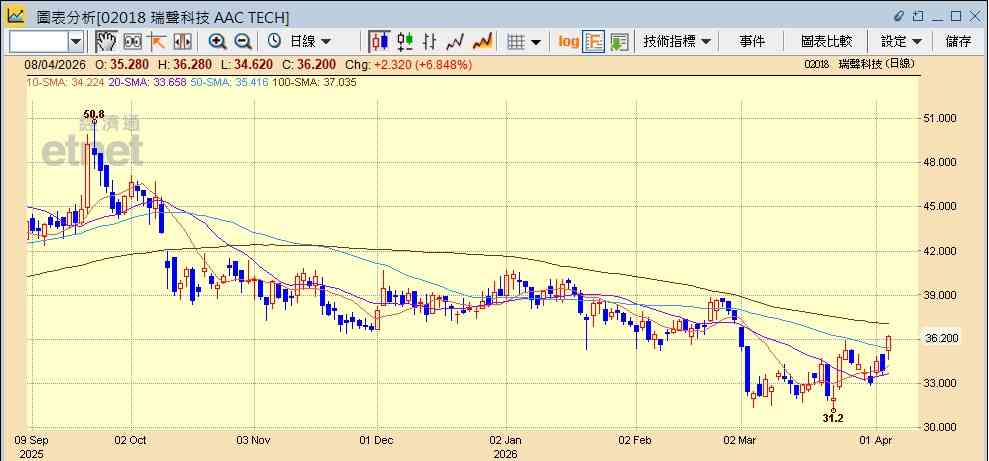Open the 日線 period dropdown

click(310, 42)
